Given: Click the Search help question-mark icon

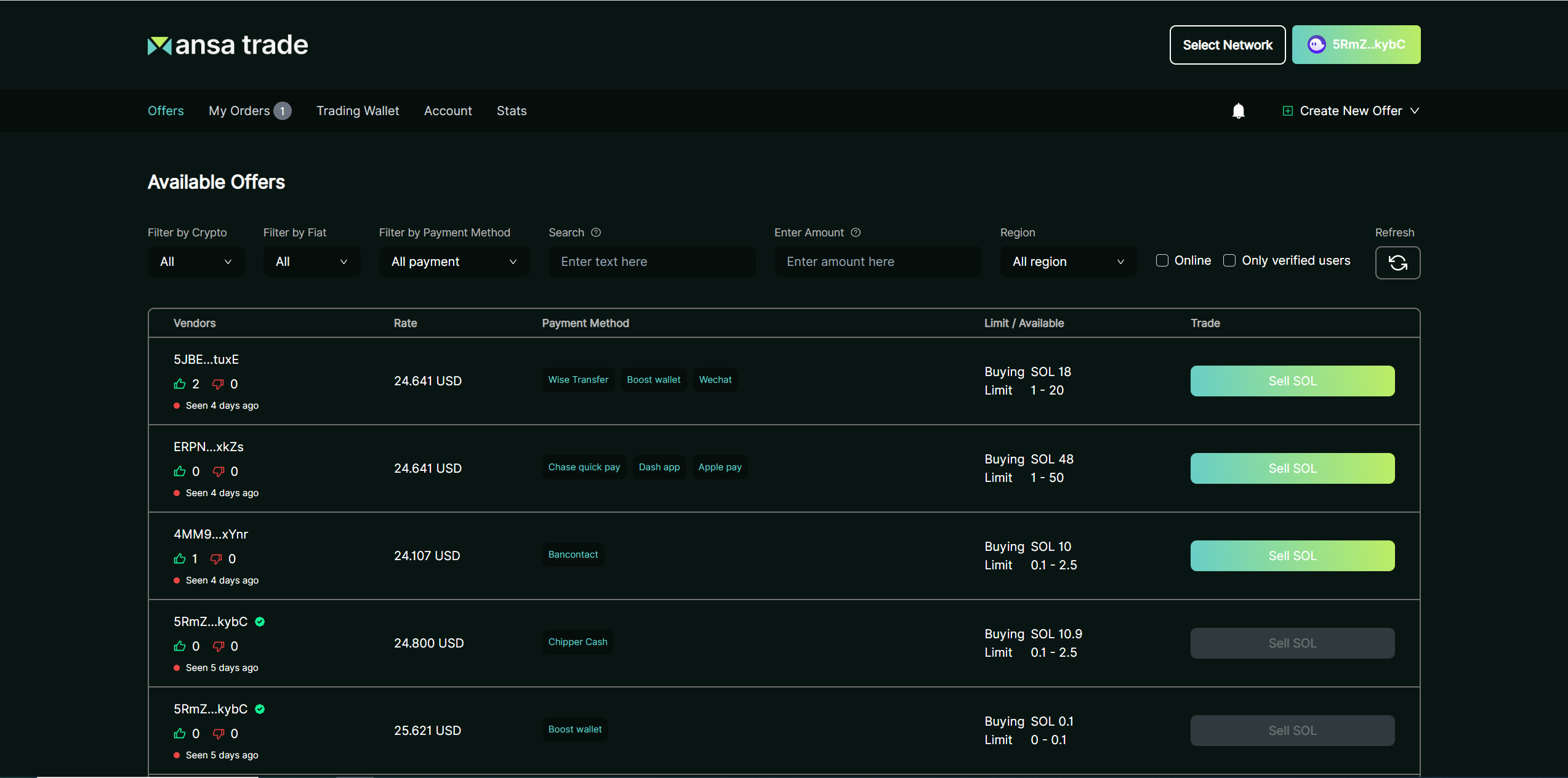Looking at the screenshot, I should click(x=596, y=233).
